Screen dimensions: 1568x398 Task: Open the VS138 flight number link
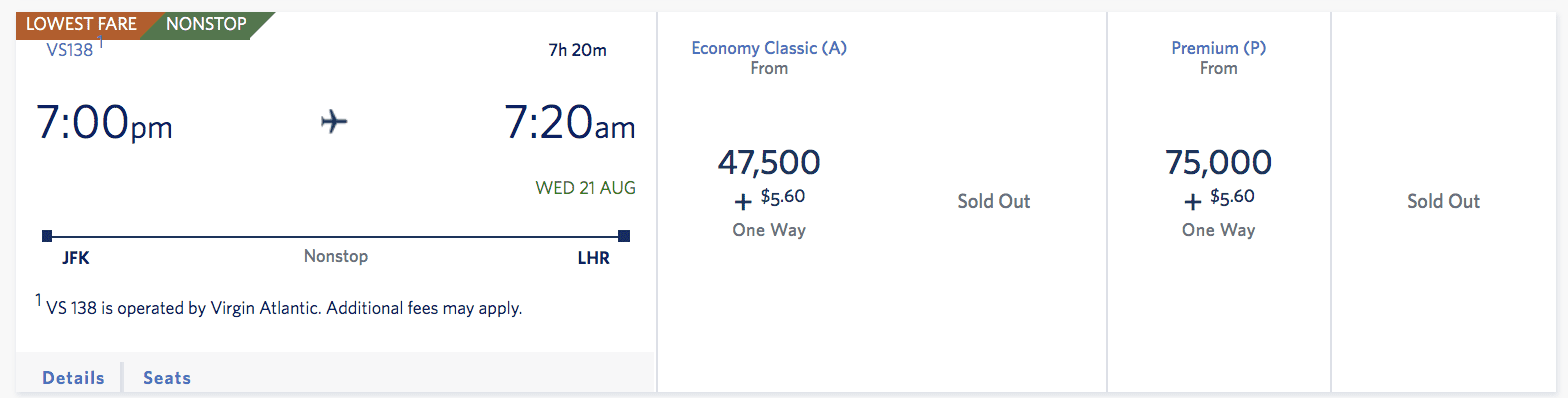click(69, 49)
